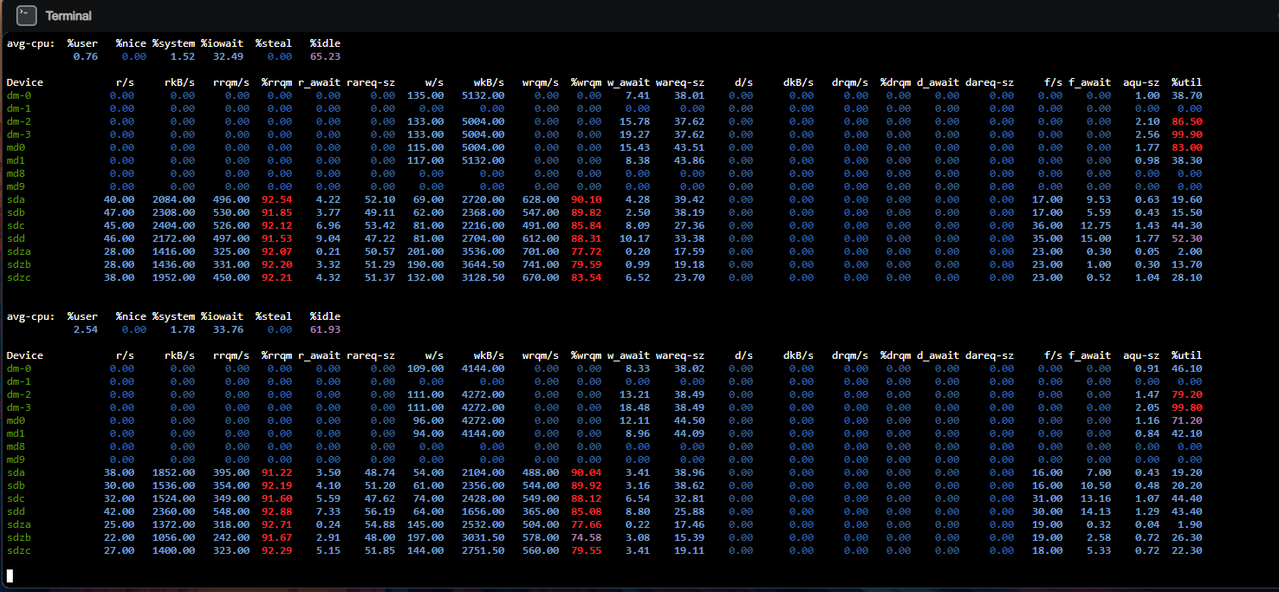The width and height of the screenshot is (1279, 592).
Task: Click the wkB/s value 2751.50
Action: tap(484, 551)
